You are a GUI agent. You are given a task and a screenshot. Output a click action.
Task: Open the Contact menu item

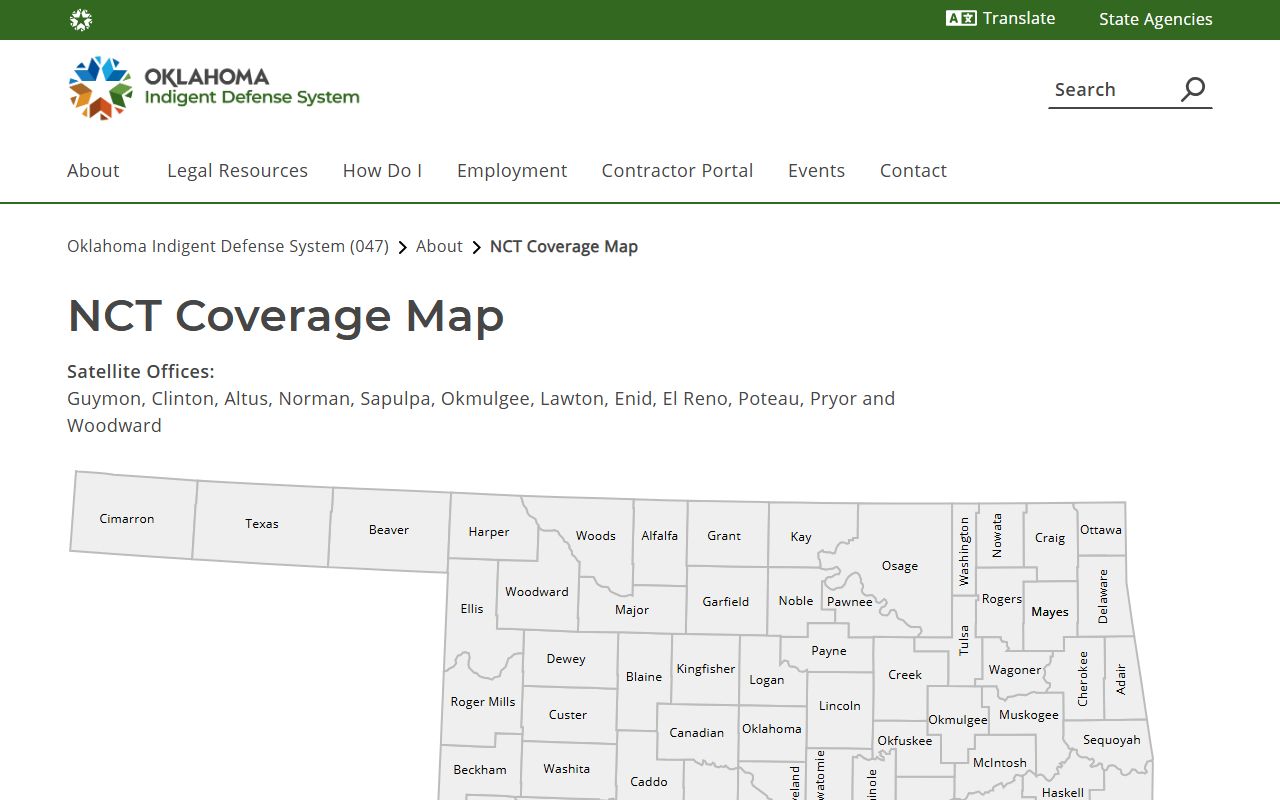click(913, 170)
